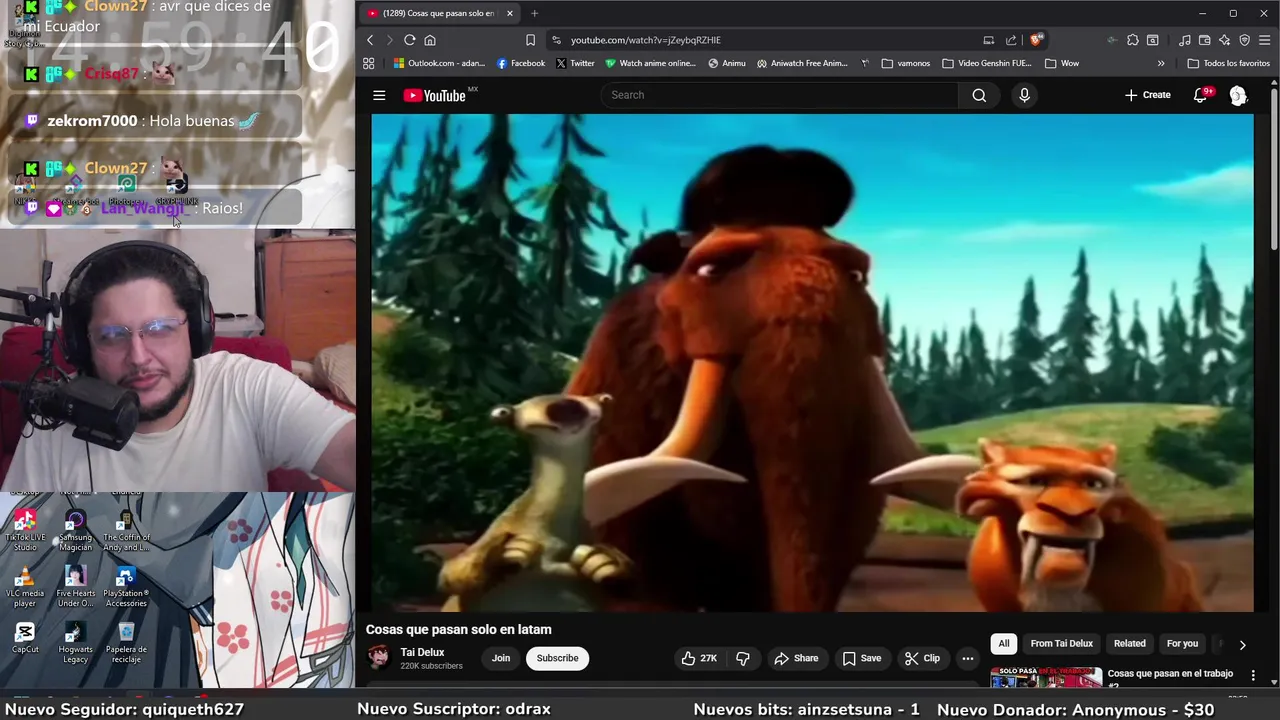Click the YouTube page vertical scrollbar

coord(1274,170)
